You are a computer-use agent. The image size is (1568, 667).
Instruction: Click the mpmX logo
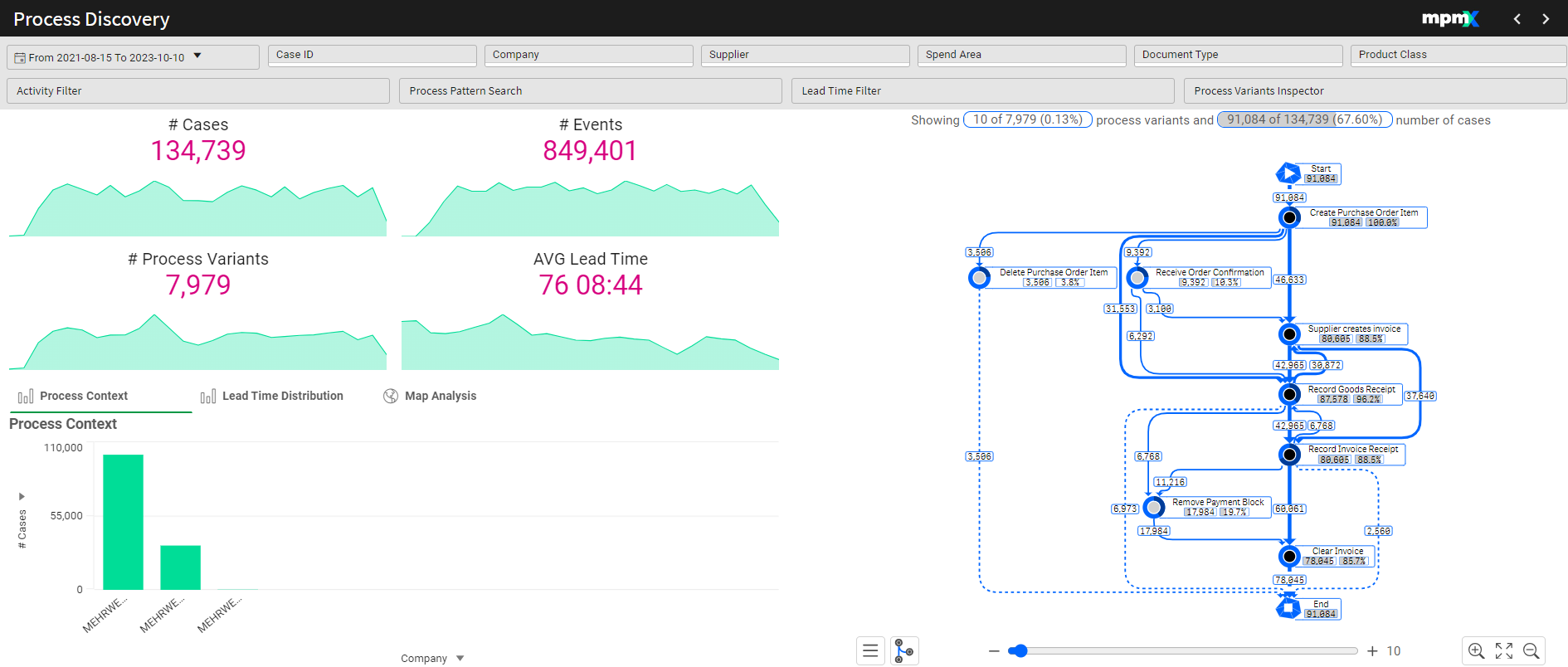(1450, 18)
